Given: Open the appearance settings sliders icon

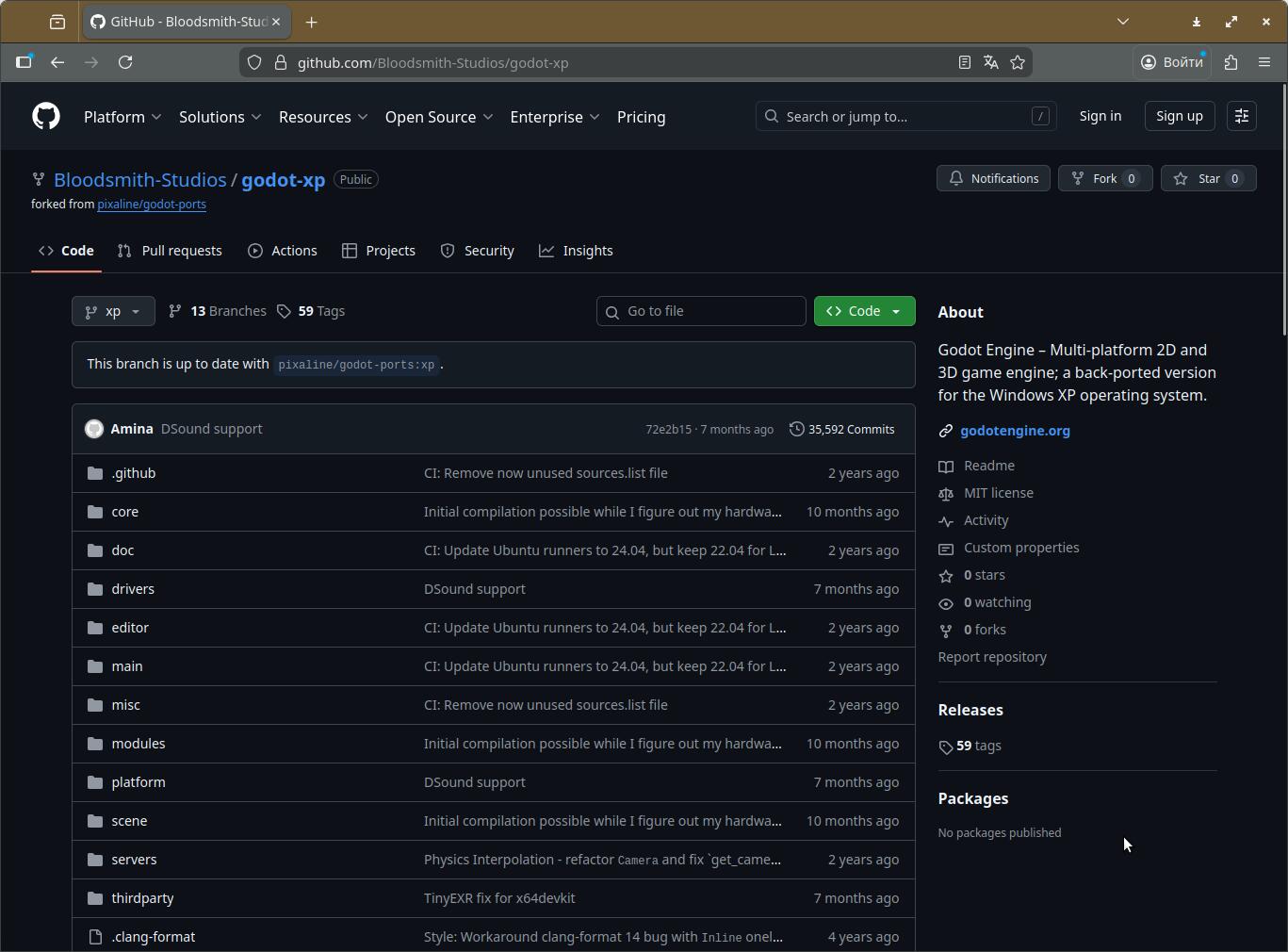Looking at the screenshot, I should [1241, 116].
